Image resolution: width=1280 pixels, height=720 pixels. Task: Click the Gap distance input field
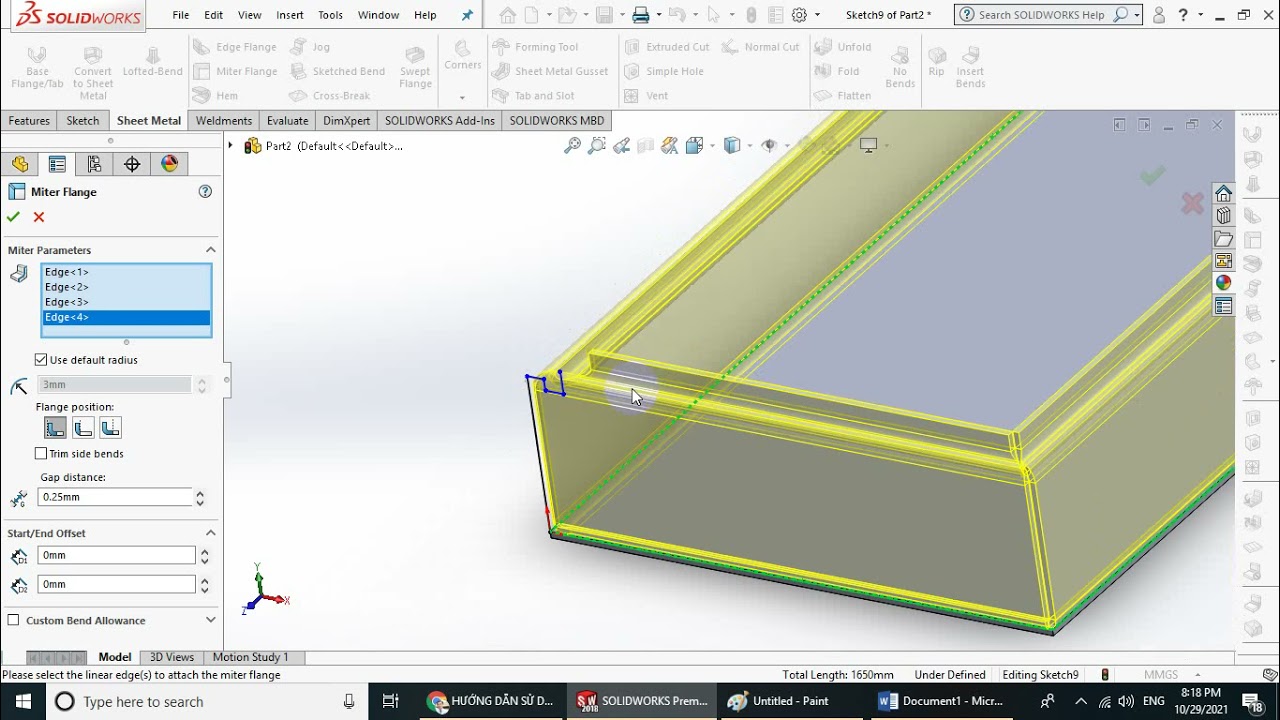114,497
